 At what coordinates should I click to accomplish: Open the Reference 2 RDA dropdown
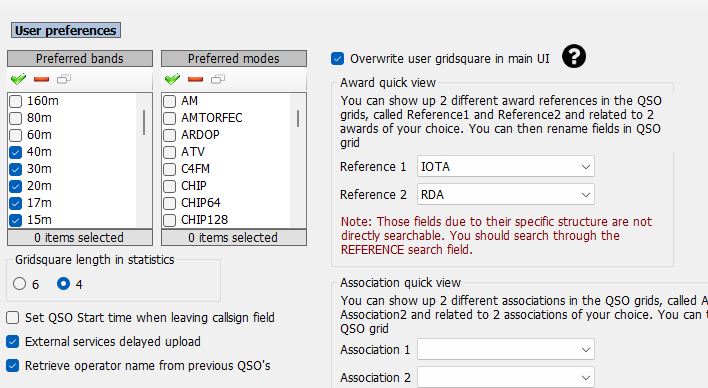[506, 195]
